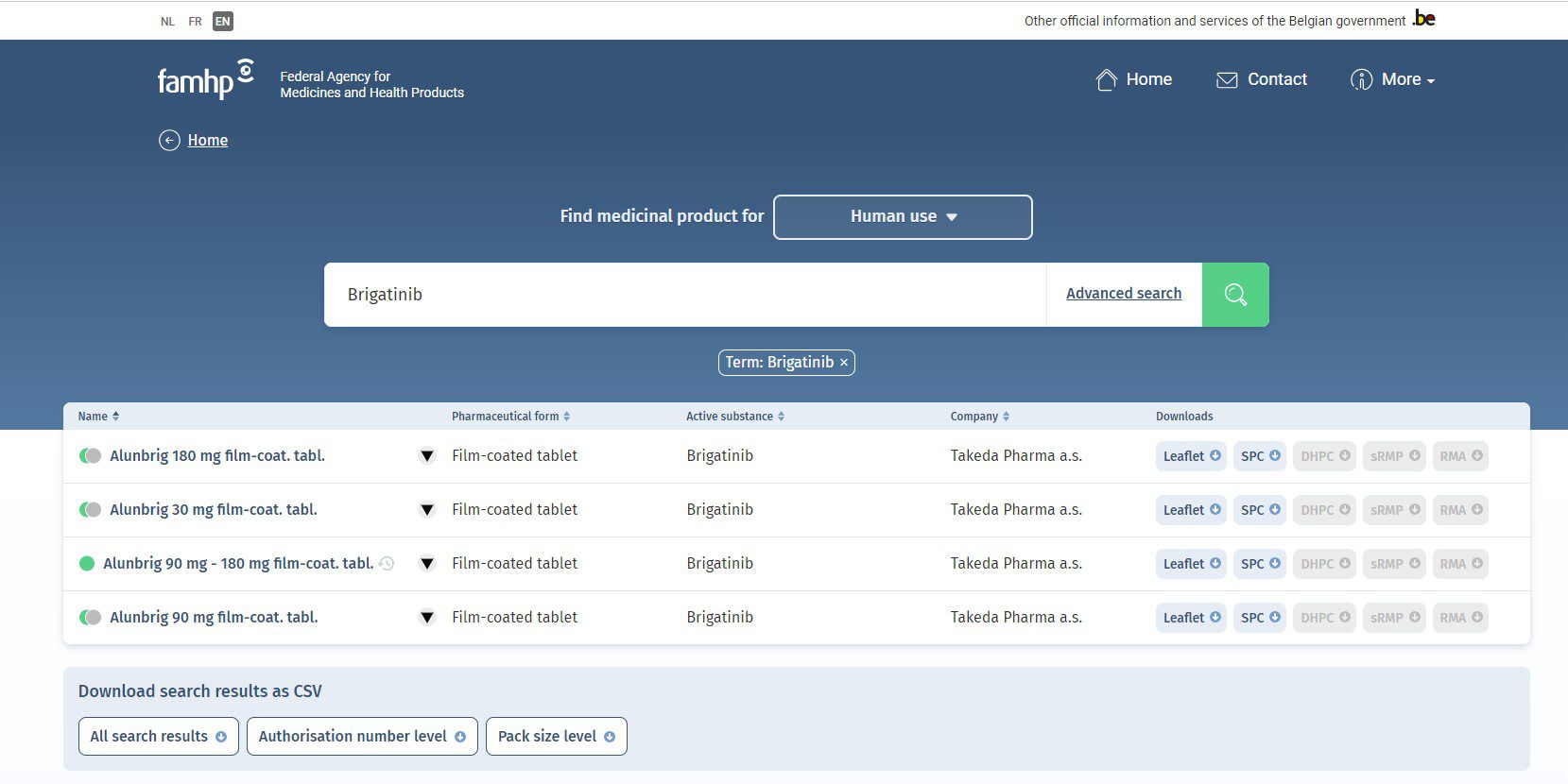Click the history clock icon on Alunbrig 90 mg - 180 mg
Viewport: 1568px width, 784px height.
click(386, 564)
